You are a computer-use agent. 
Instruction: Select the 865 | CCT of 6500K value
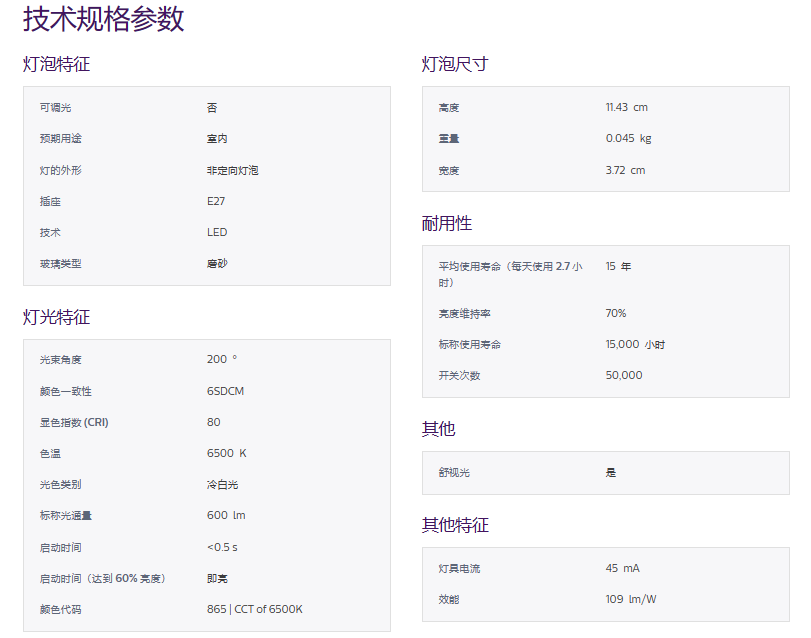(254, 609)
